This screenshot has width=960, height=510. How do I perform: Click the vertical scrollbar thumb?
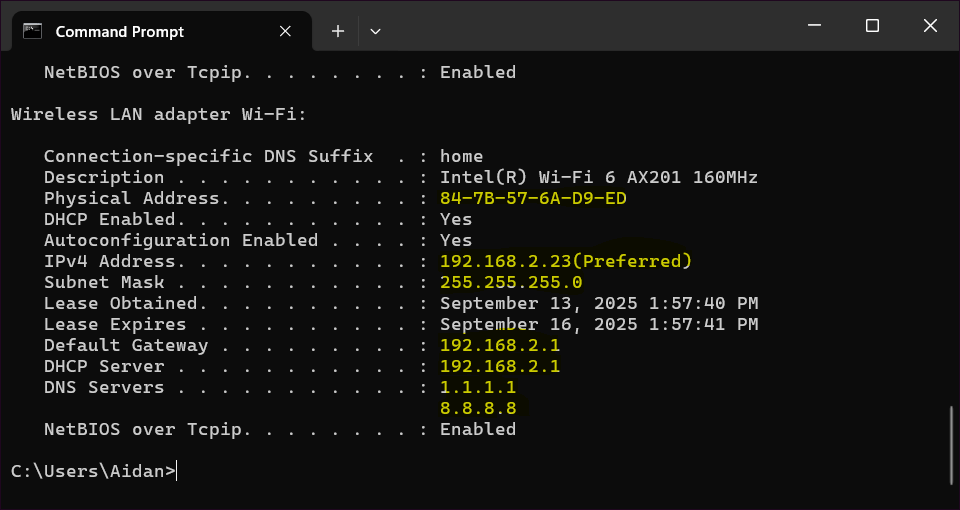point(951,445)
